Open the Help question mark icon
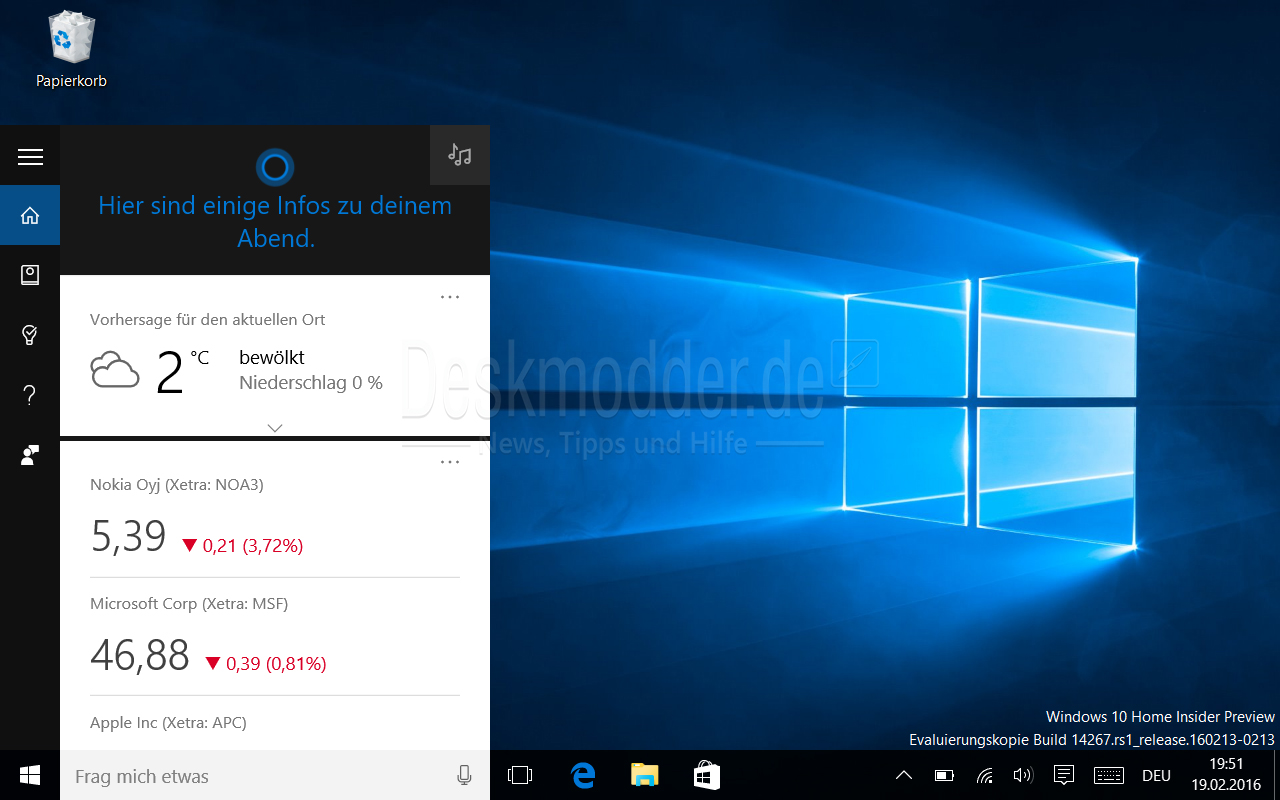 pos(30,395)
